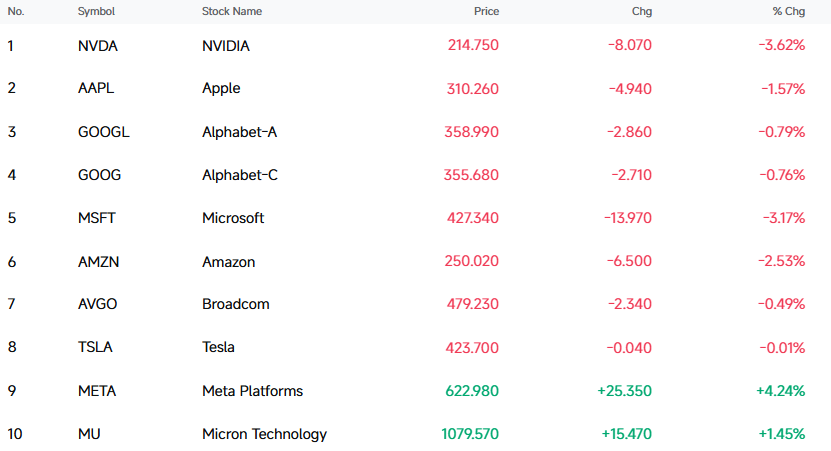Open the TSLA ticker symbol

(95, 347)
